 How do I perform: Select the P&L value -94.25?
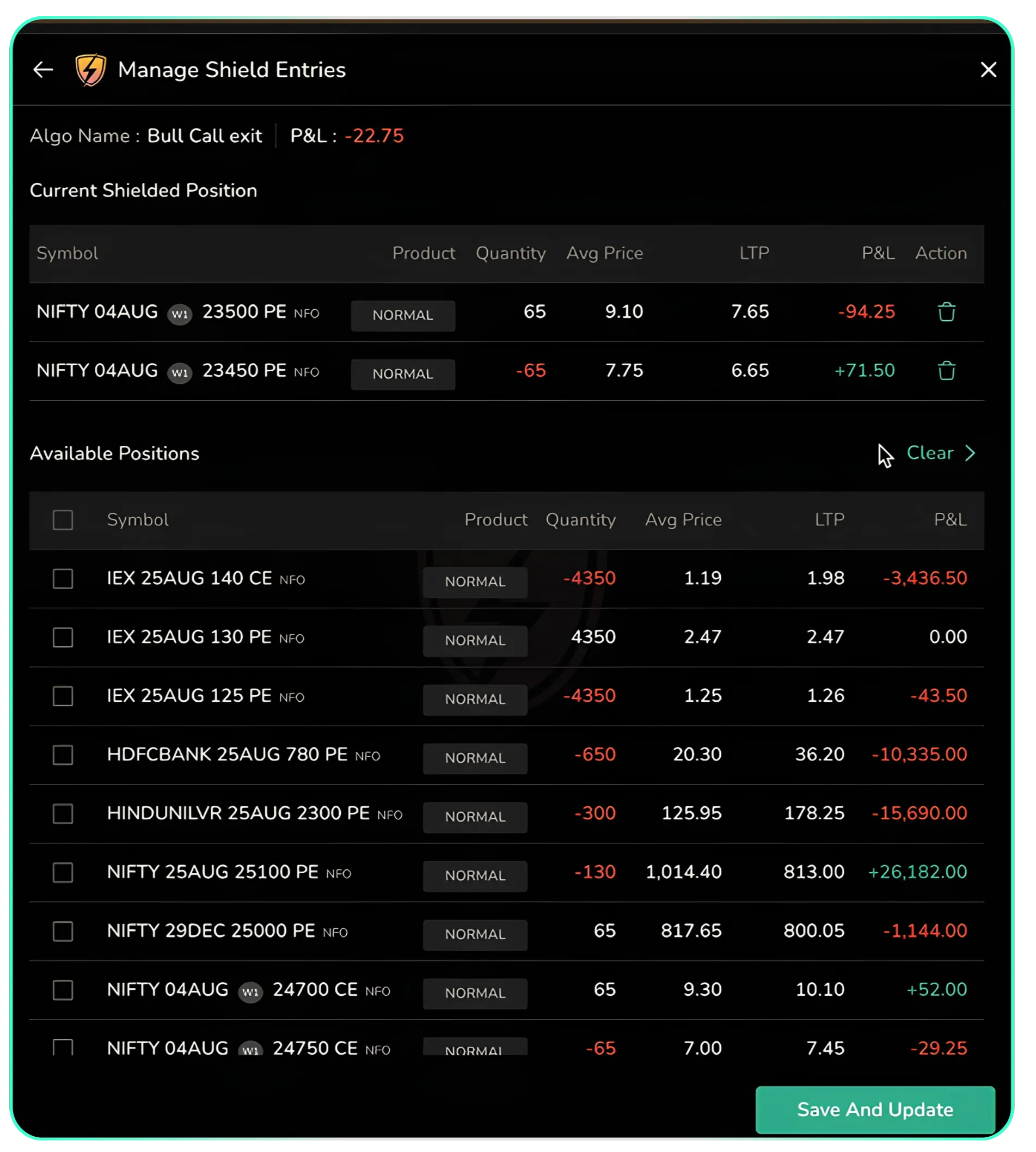tap(866, 312)
